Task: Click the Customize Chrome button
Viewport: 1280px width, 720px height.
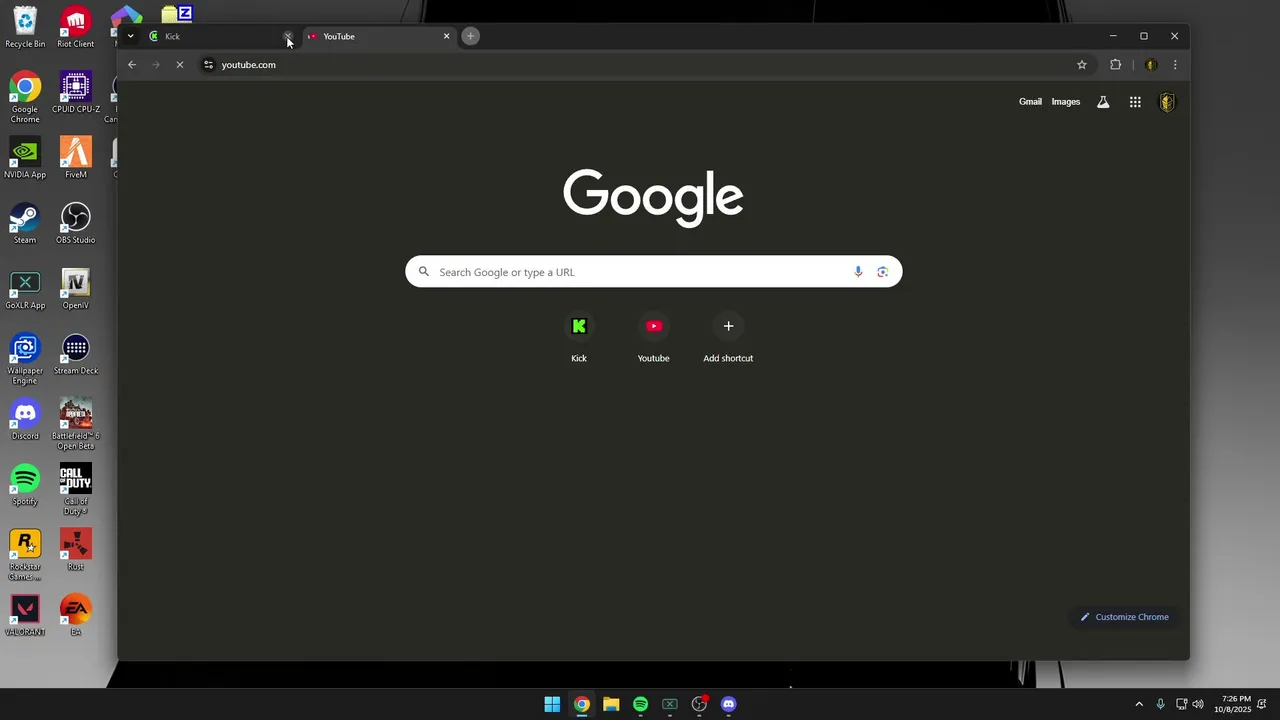Action: (1124, 617)
